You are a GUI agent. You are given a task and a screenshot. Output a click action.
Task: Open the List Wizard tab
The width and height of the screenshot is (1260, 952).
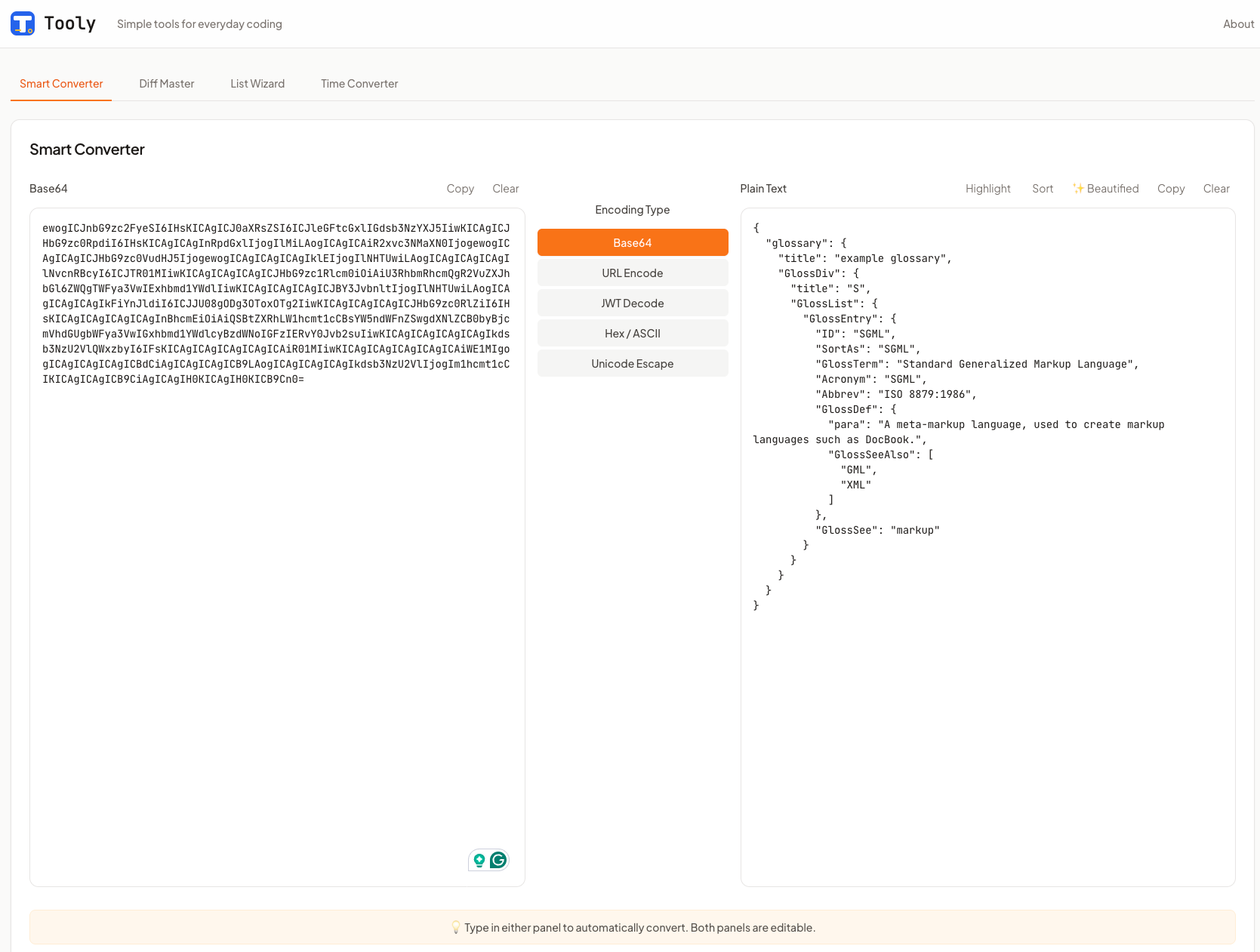(x=257, y=84)
